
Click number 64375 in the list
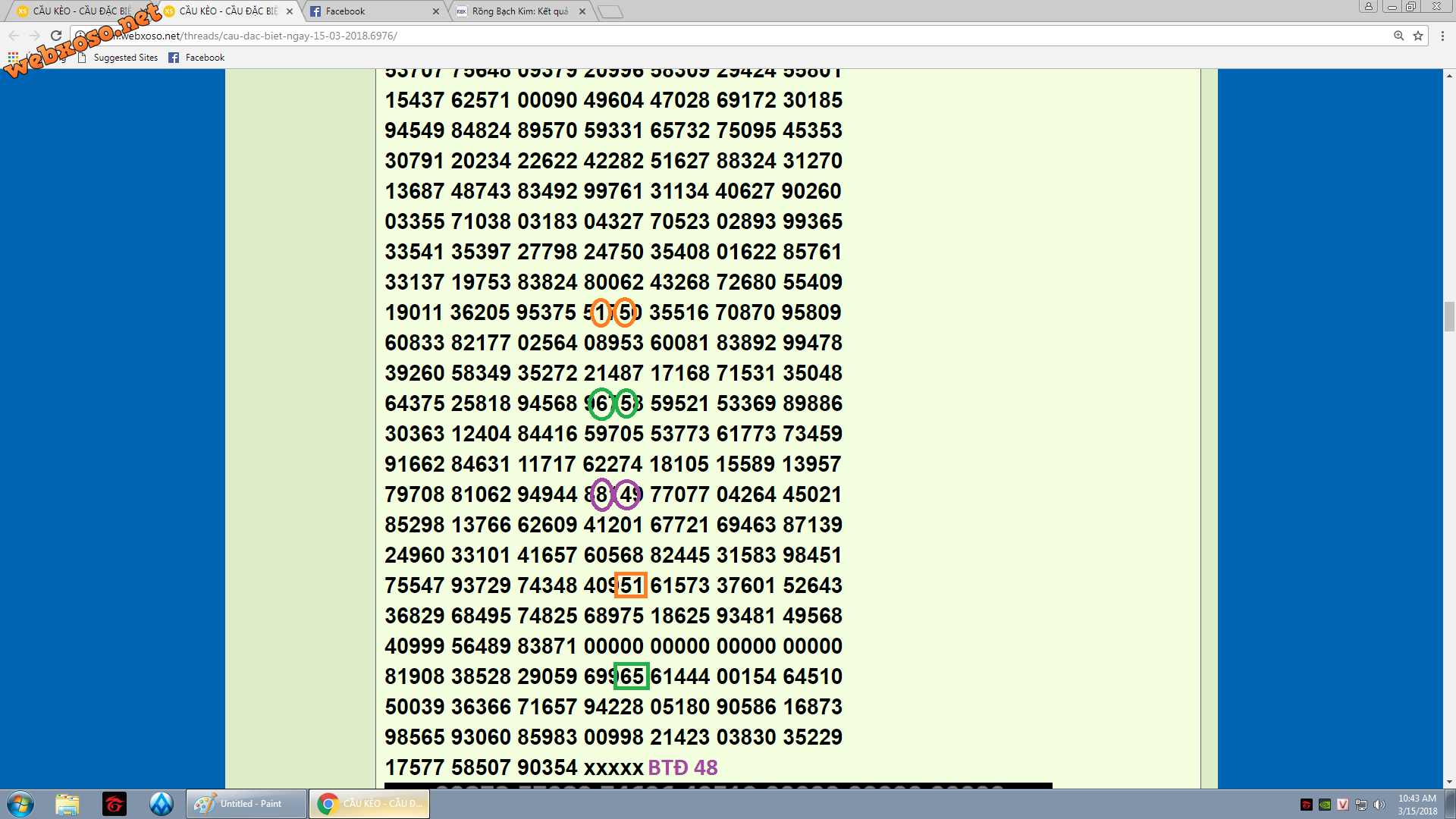[x=414, y=403]
